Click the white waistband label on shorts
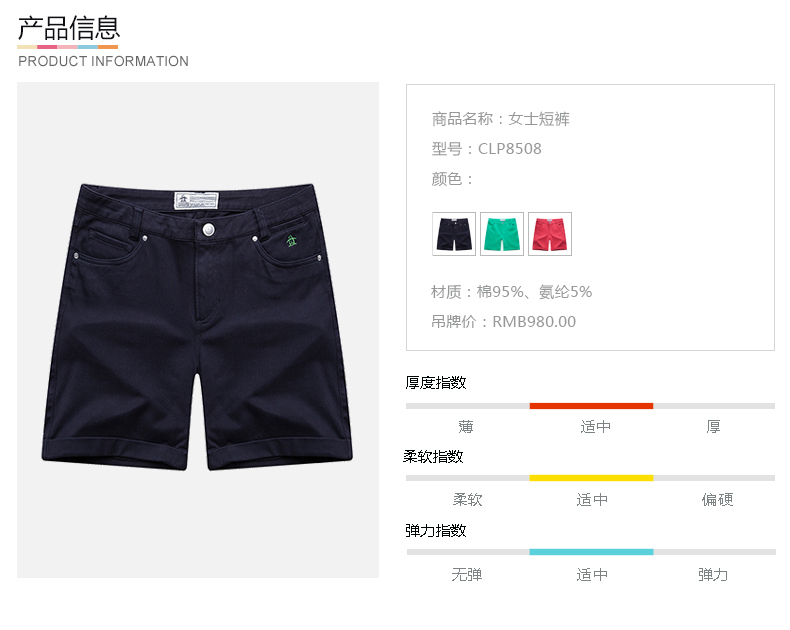The image size is (790, 630). (196, 200)
